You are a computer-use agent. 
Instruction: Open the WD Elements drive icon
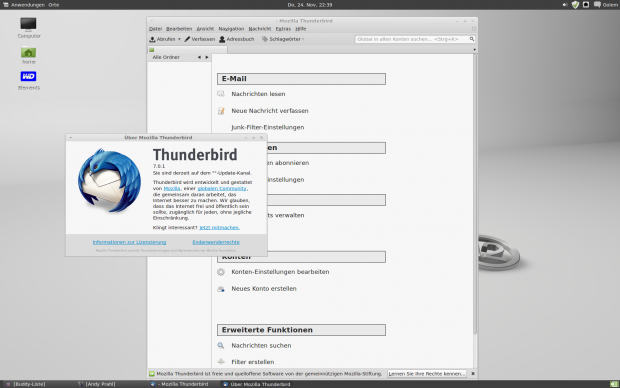click(28, 76)
